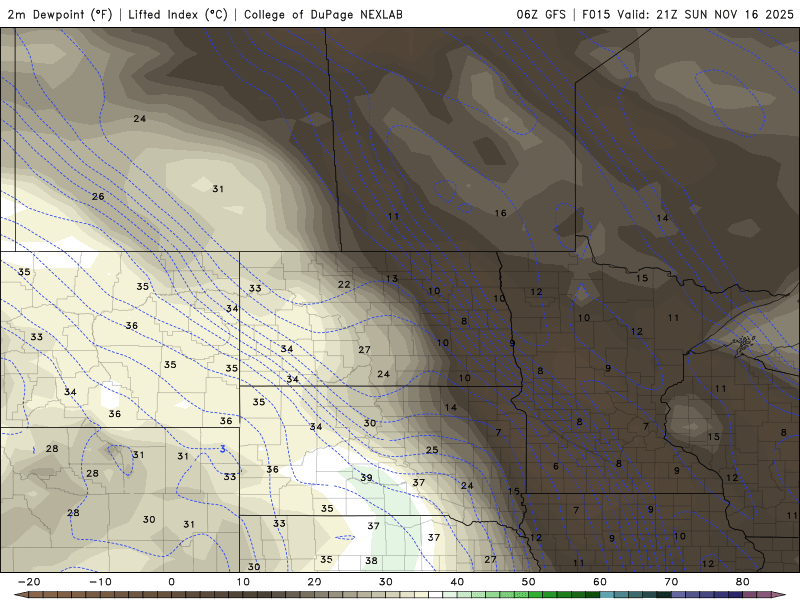Click the dewpoint value 38 on the map
This screenshot has width=800, height=600.
tap(371, 561)
